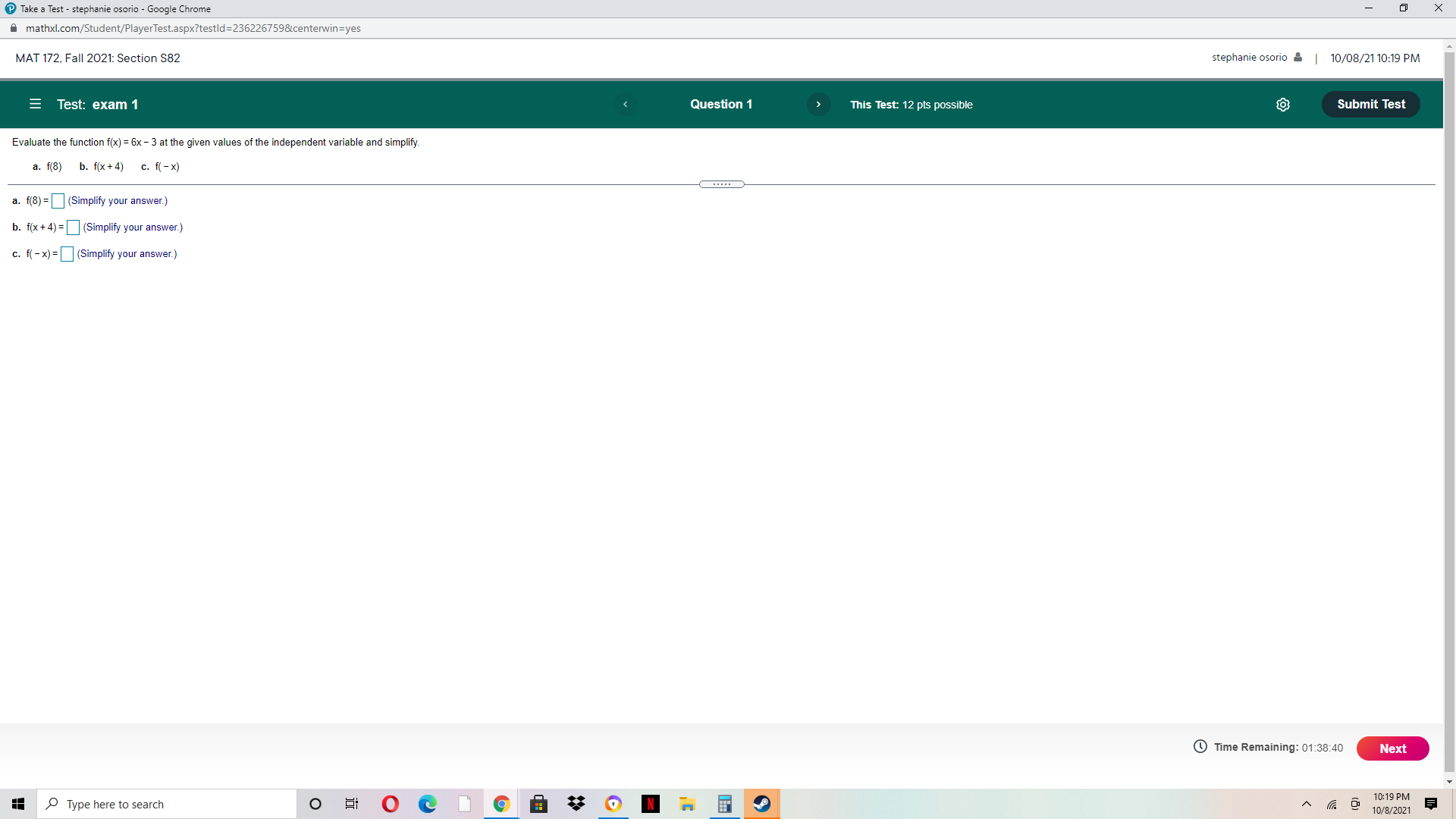
Task: Open the Calculator from the taskbar
Action: point(725,804)
